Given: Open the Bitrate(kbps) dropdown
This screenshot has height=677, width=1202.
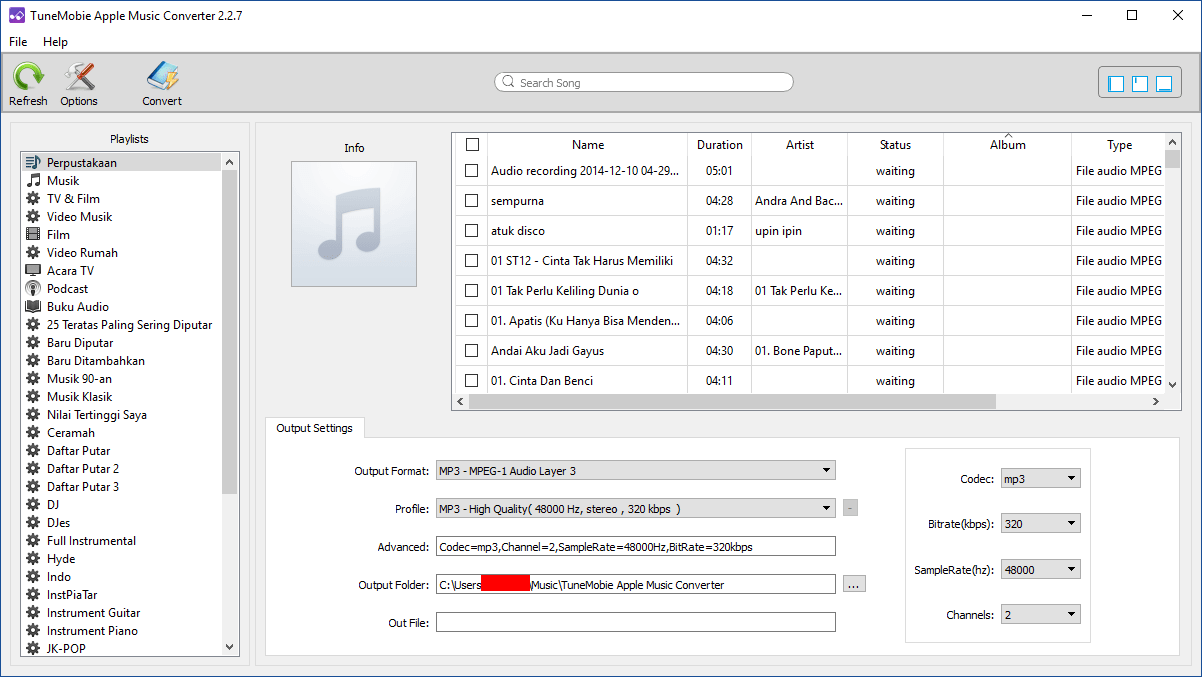Looking at the screenshot, I should click(1041, 523).
